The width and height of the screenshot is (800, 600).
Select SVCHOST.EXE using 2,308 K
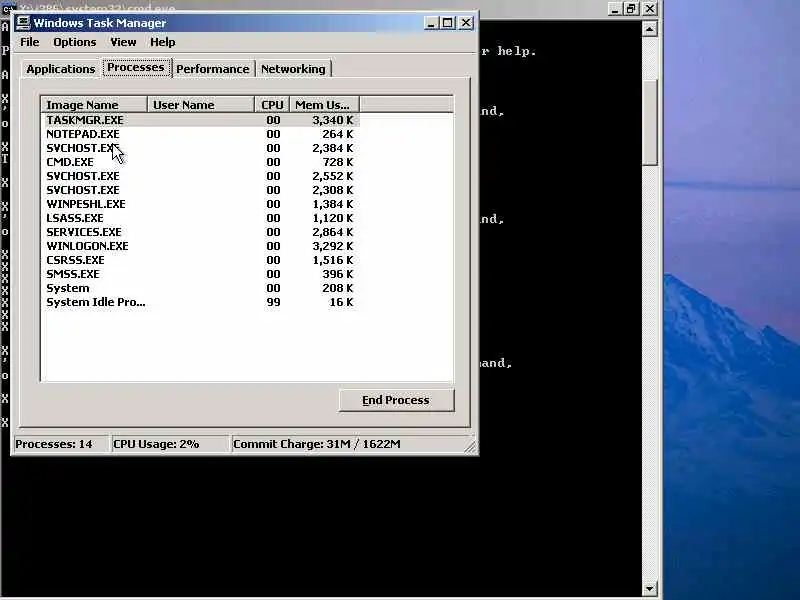coord(200,190)
